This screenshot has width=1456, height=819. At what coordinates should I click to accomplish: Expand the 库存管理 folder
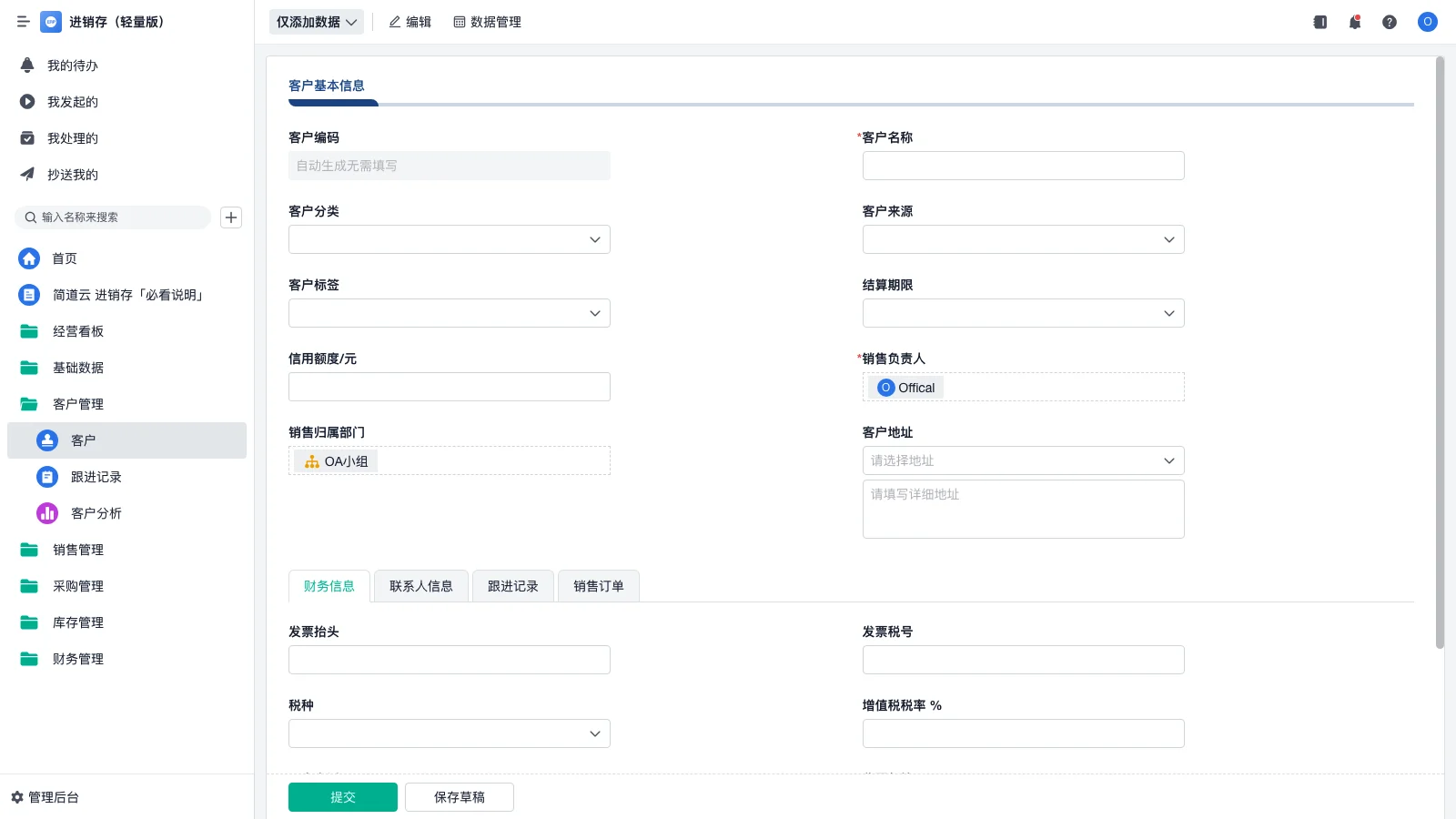[126, 622]
